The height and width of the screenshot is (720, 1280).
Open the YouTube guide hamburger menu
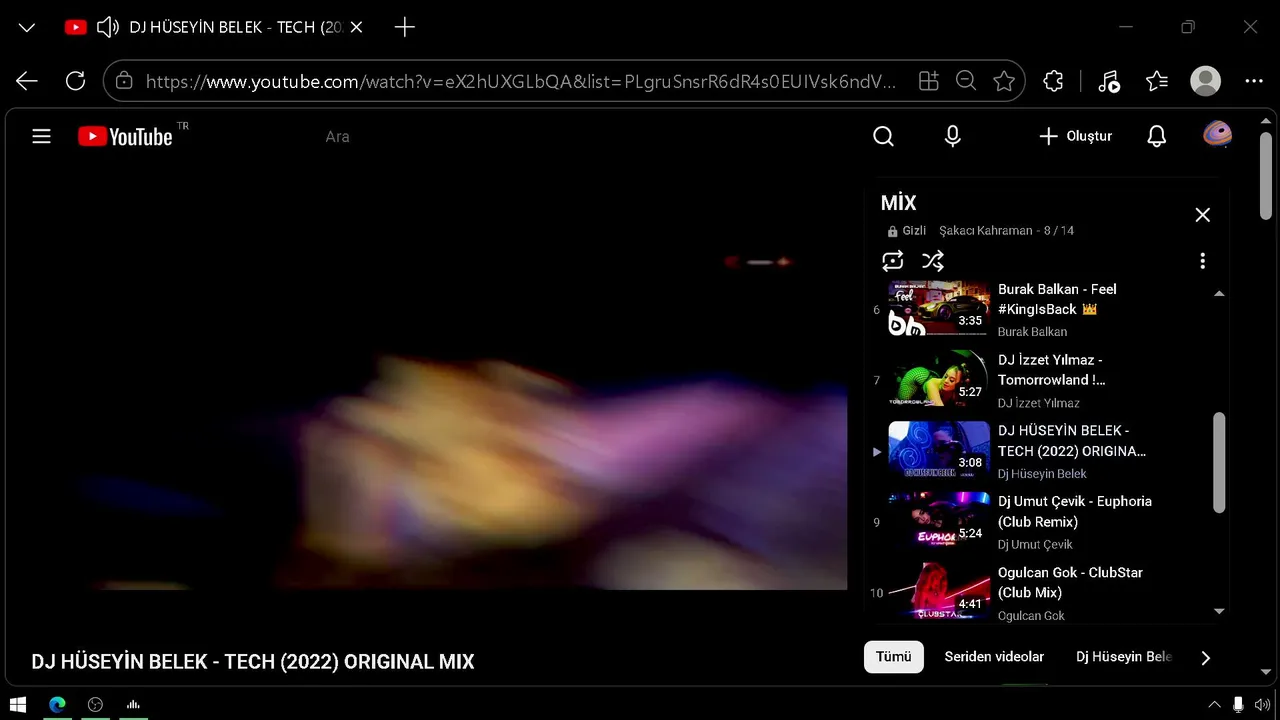click(x=41, y=136)
